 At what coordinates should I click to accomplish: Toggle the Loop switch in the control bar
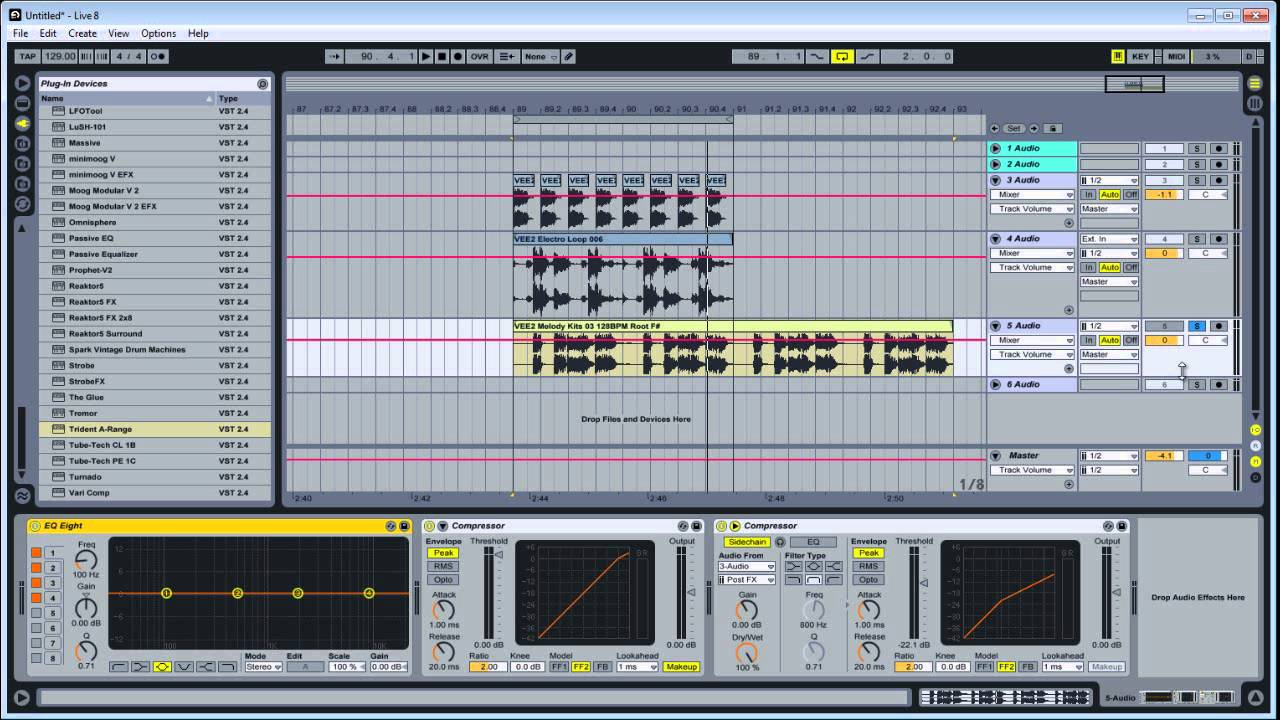(x=842, y=57)
